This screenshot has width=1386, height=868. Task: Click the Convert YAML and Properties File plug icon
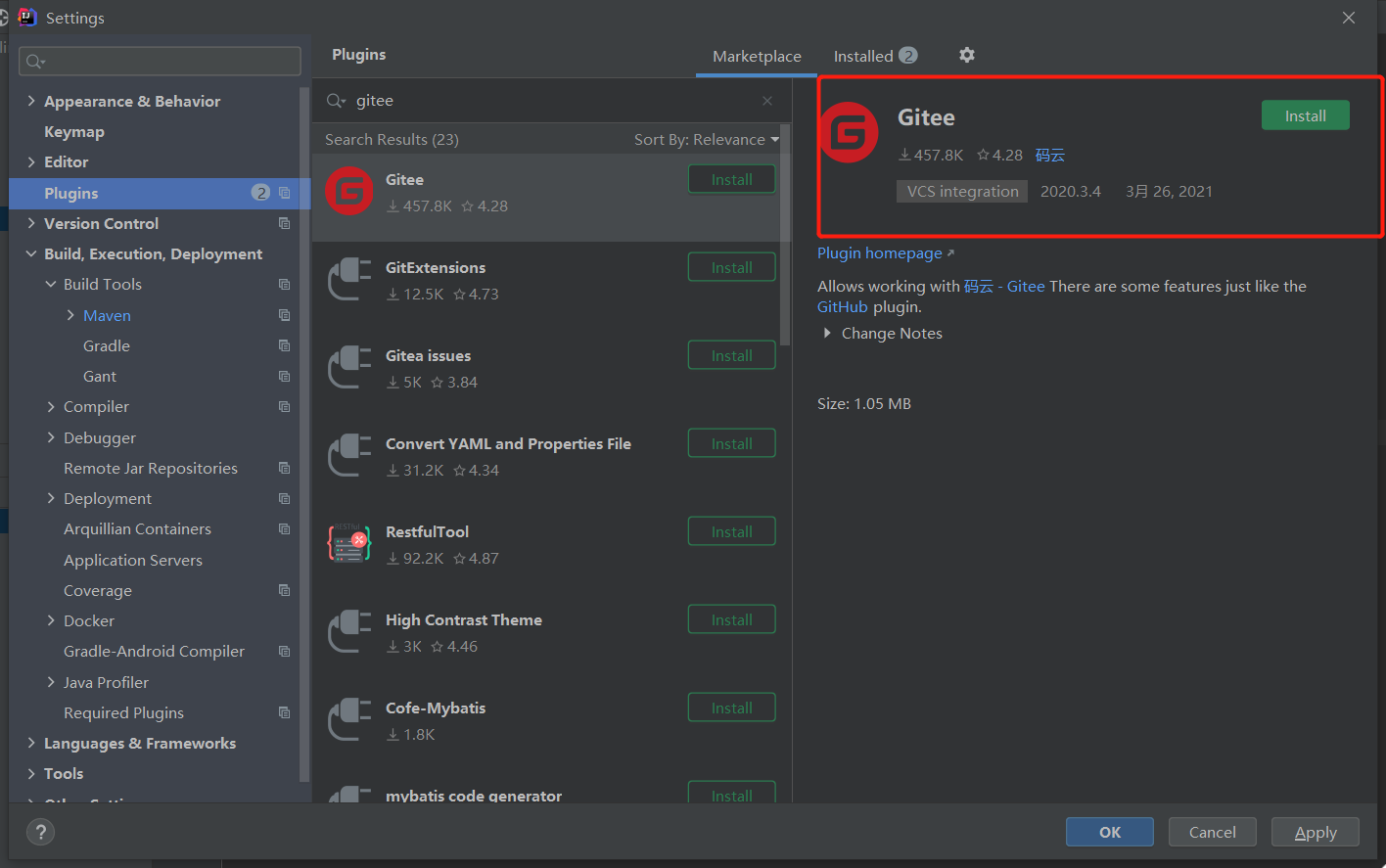tap(349, 455)
